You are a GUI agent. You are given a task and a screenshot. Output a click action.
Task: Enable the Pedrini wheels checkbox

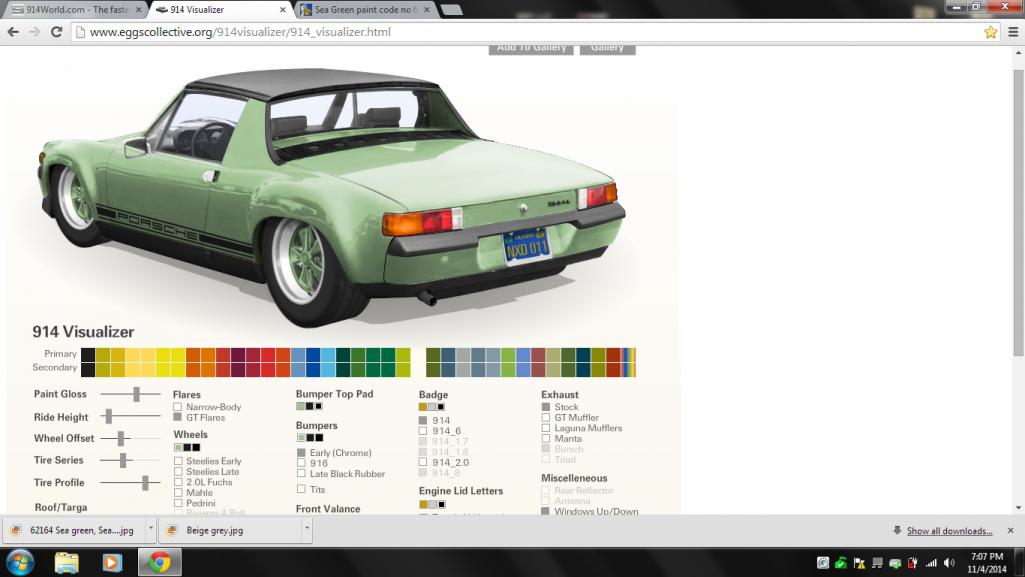[x=178, y=503]
